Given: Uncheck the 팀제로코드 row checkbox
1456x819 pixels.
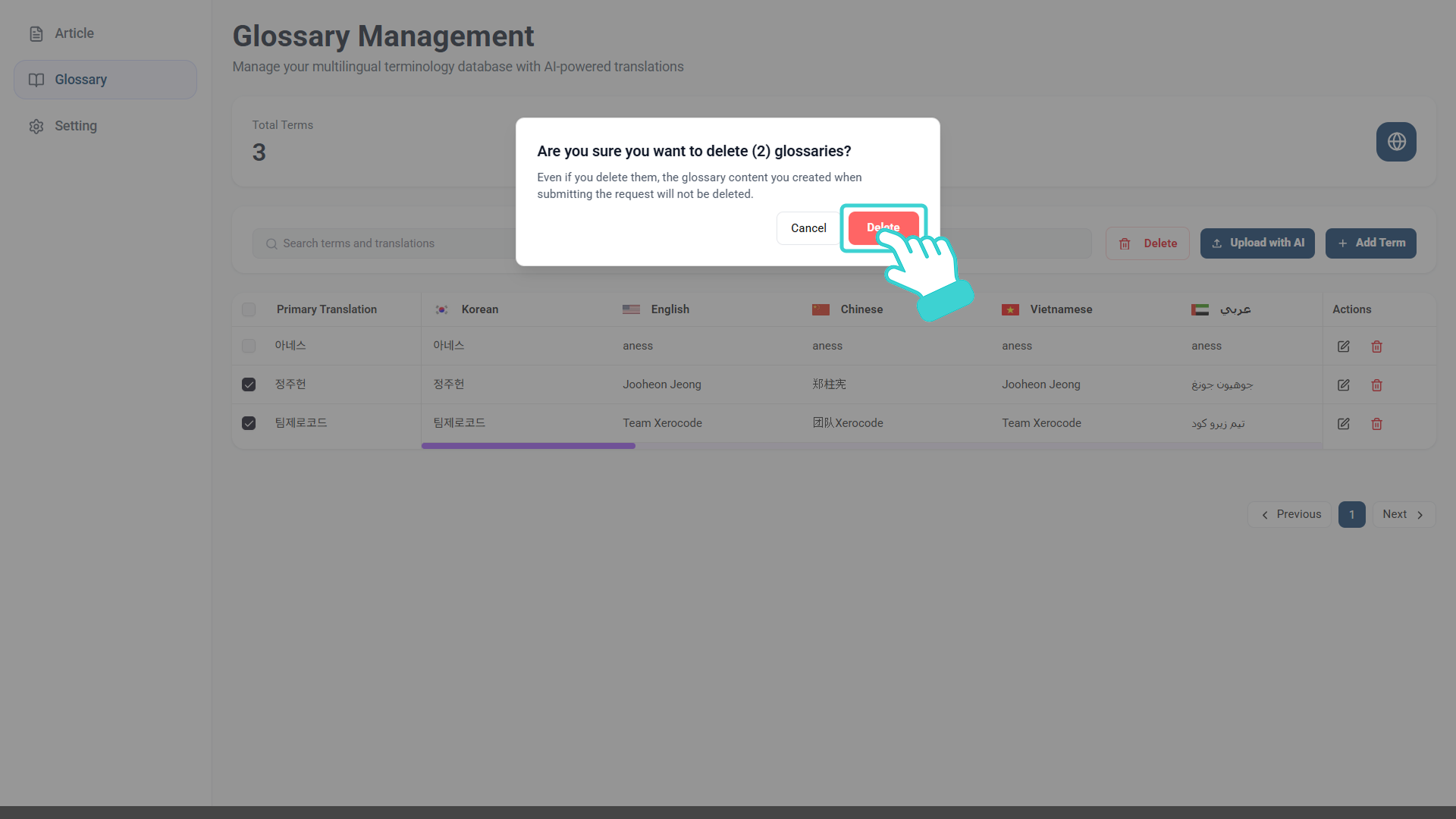Looking at the screenshot, I should [x=249, y=423].
